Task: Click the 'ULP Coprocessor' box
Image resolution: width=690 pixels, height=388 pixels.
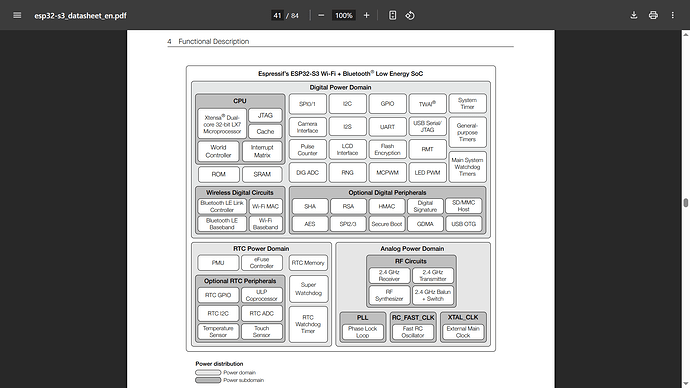Action: (262, 295)
